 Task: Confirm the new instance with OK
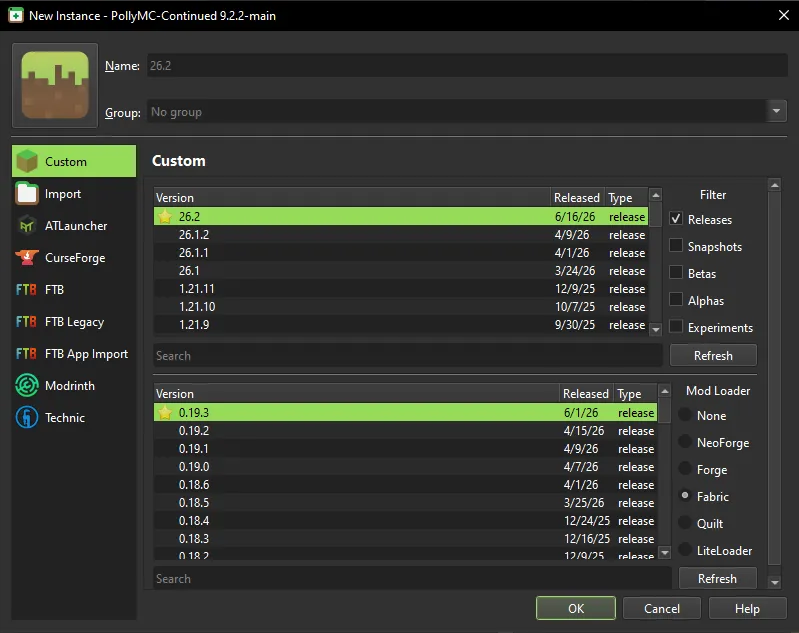576,608
